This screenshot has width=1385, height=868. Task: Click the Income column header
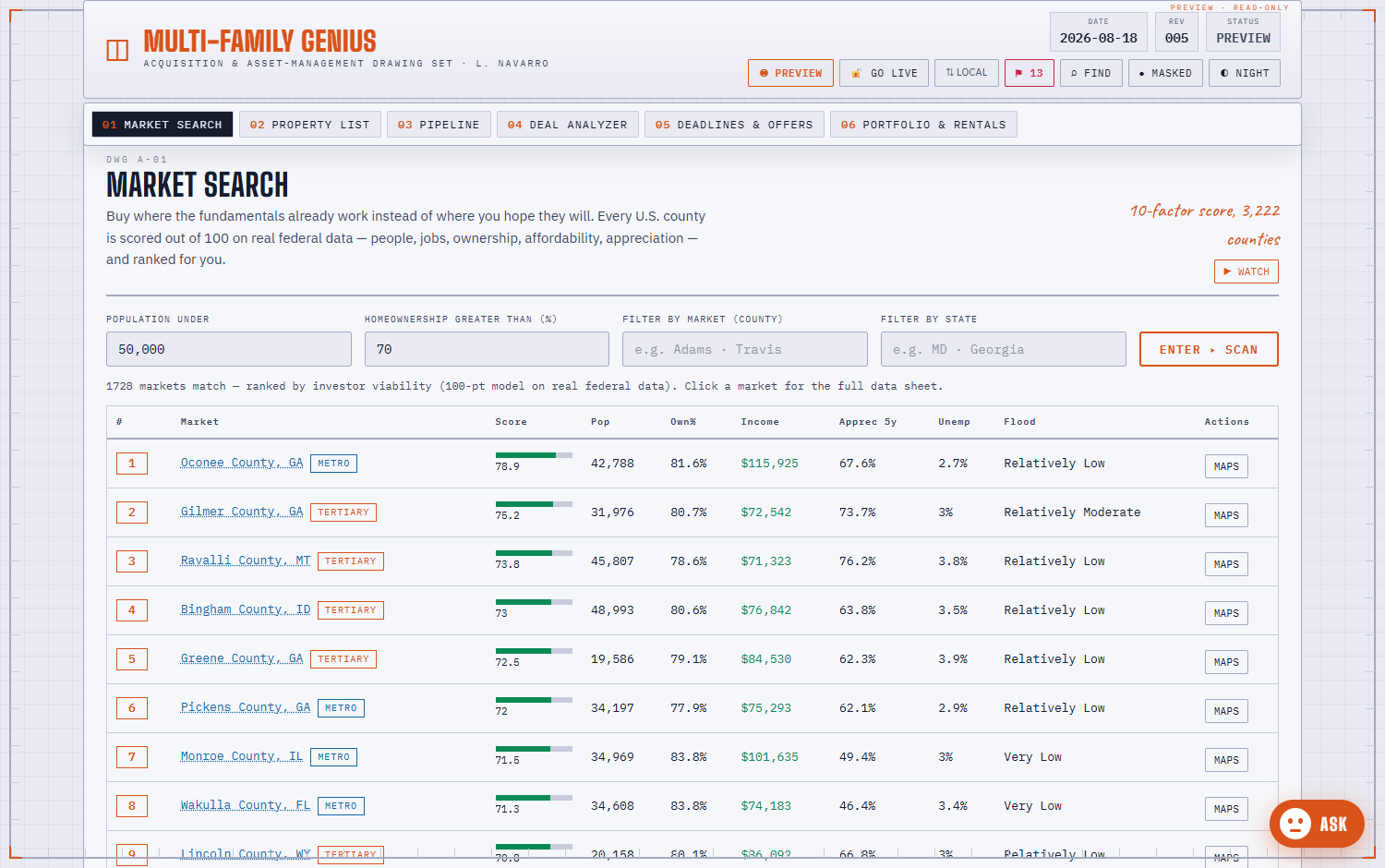(x=760, y=422)
